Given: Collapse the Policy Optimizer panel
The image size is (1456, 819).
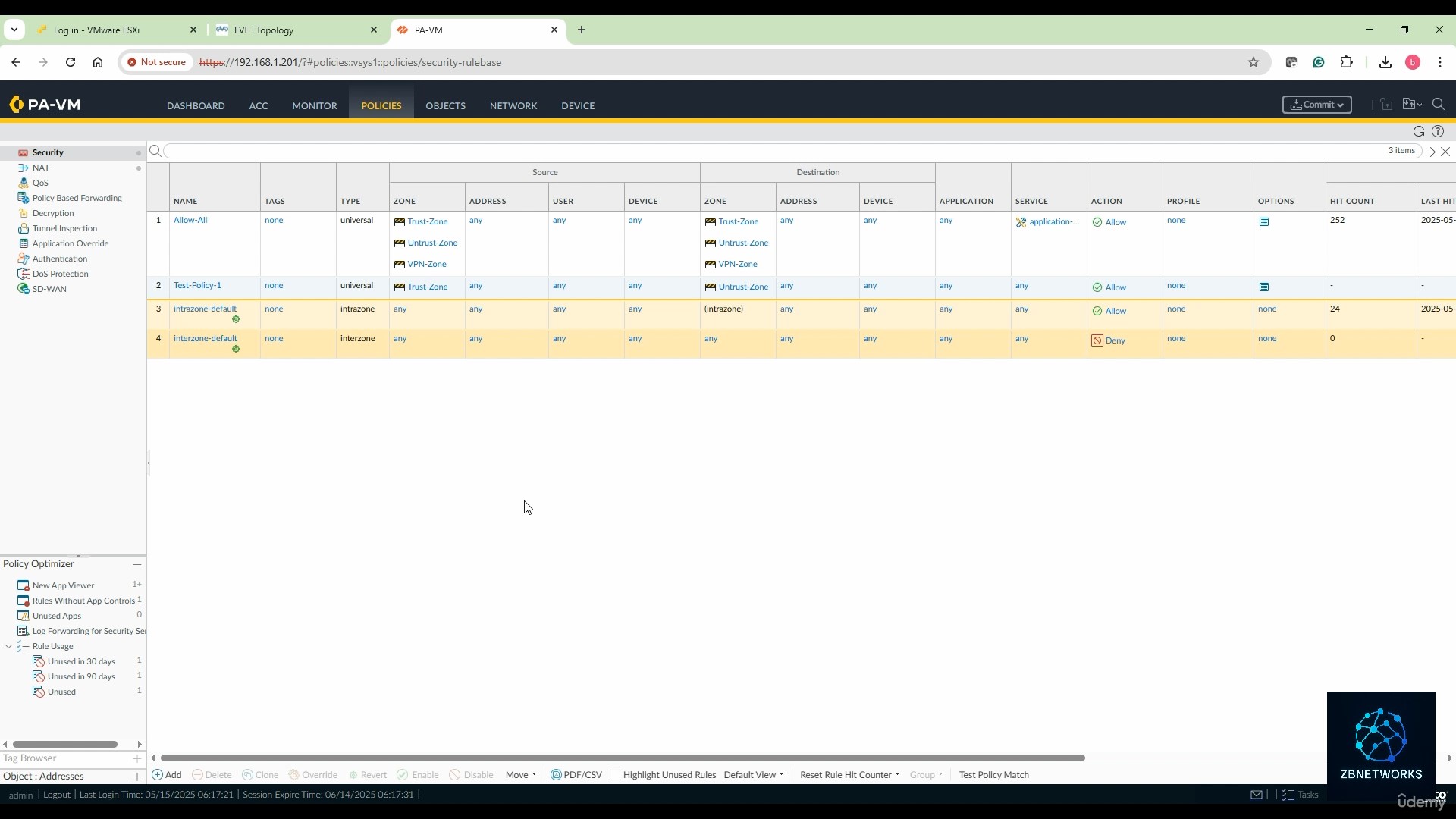Looking at the screenshot, I should click(x=137, y=564).
